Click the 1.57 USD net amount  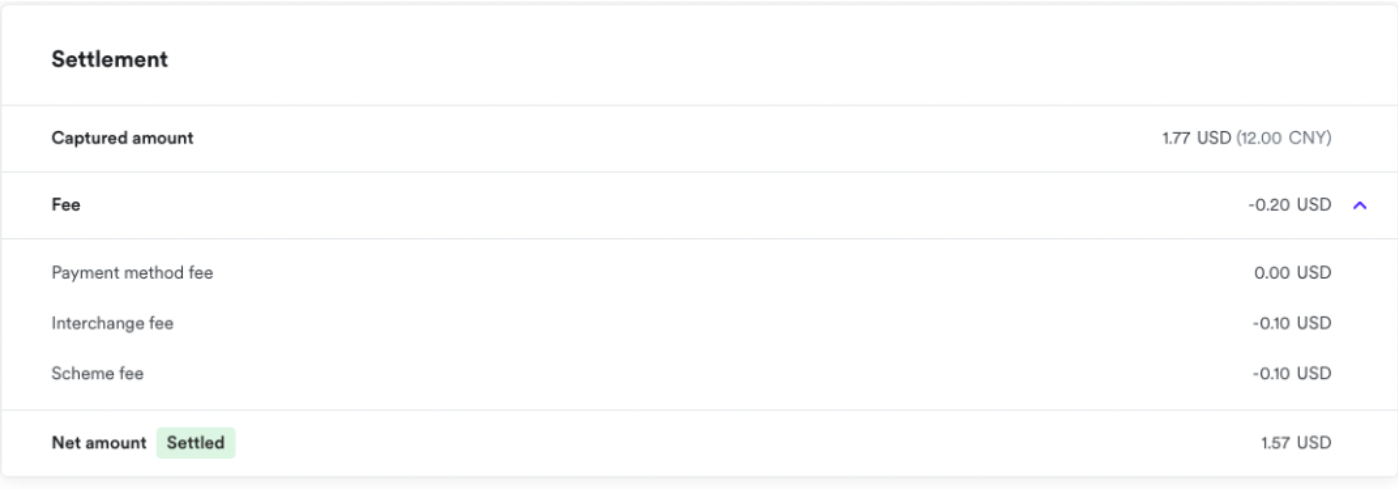pos(1295,442)
